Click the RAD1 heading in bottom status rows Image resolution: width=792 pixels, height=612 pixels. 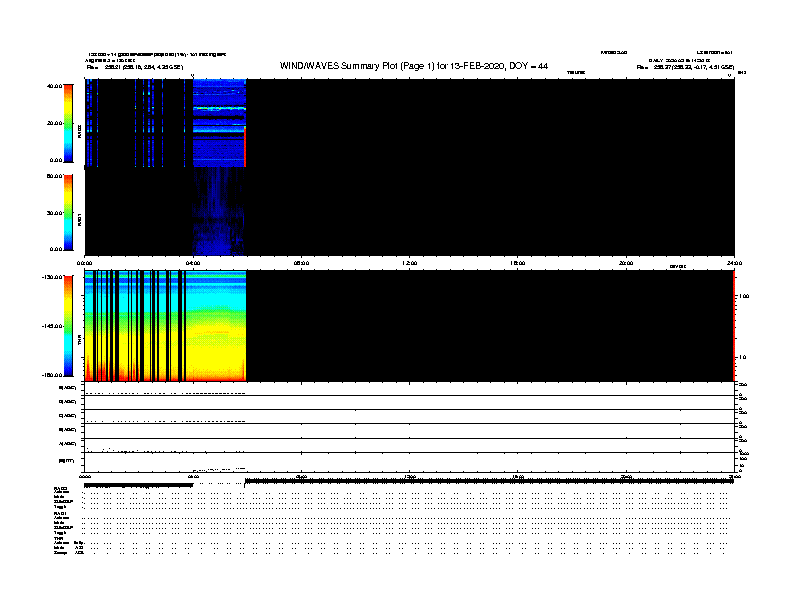click(60, 514)
